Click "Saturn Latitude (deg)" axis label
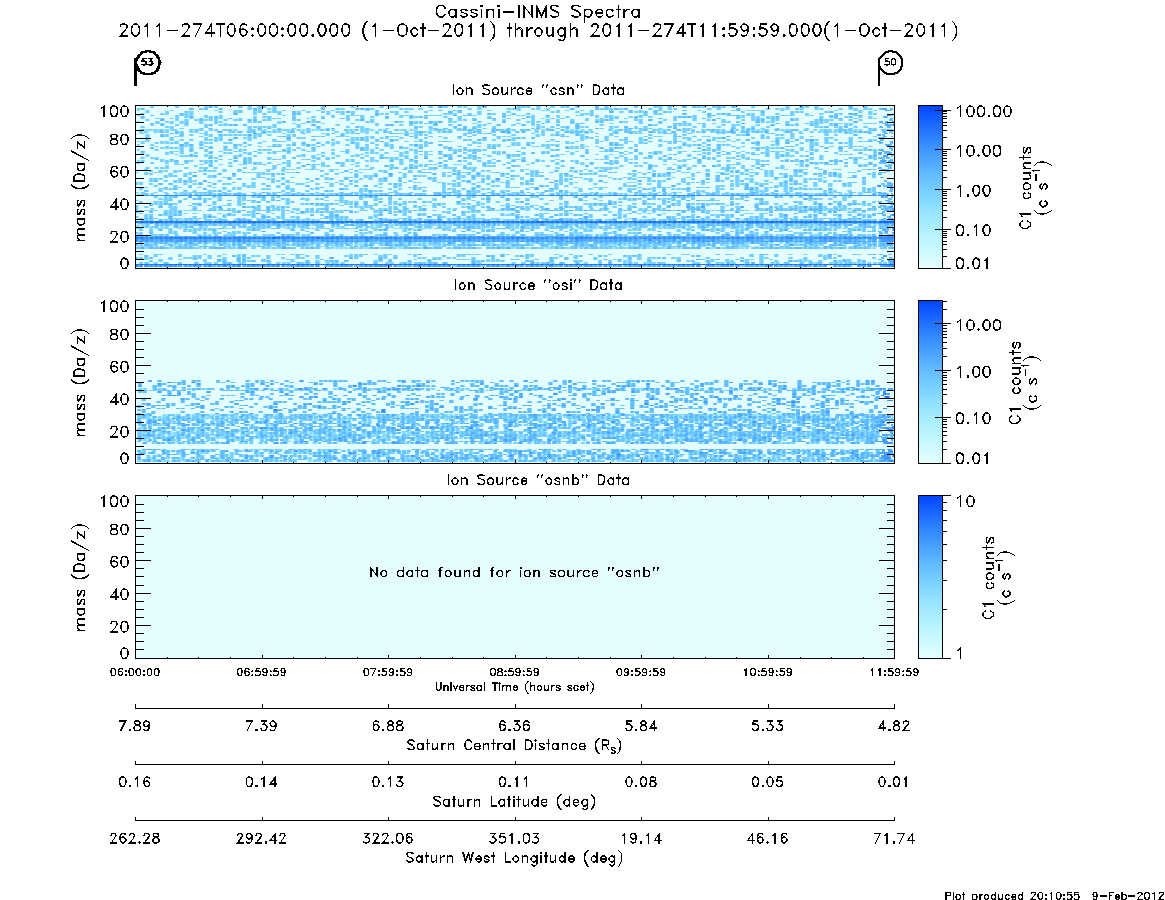 click(x=514, y=802)
